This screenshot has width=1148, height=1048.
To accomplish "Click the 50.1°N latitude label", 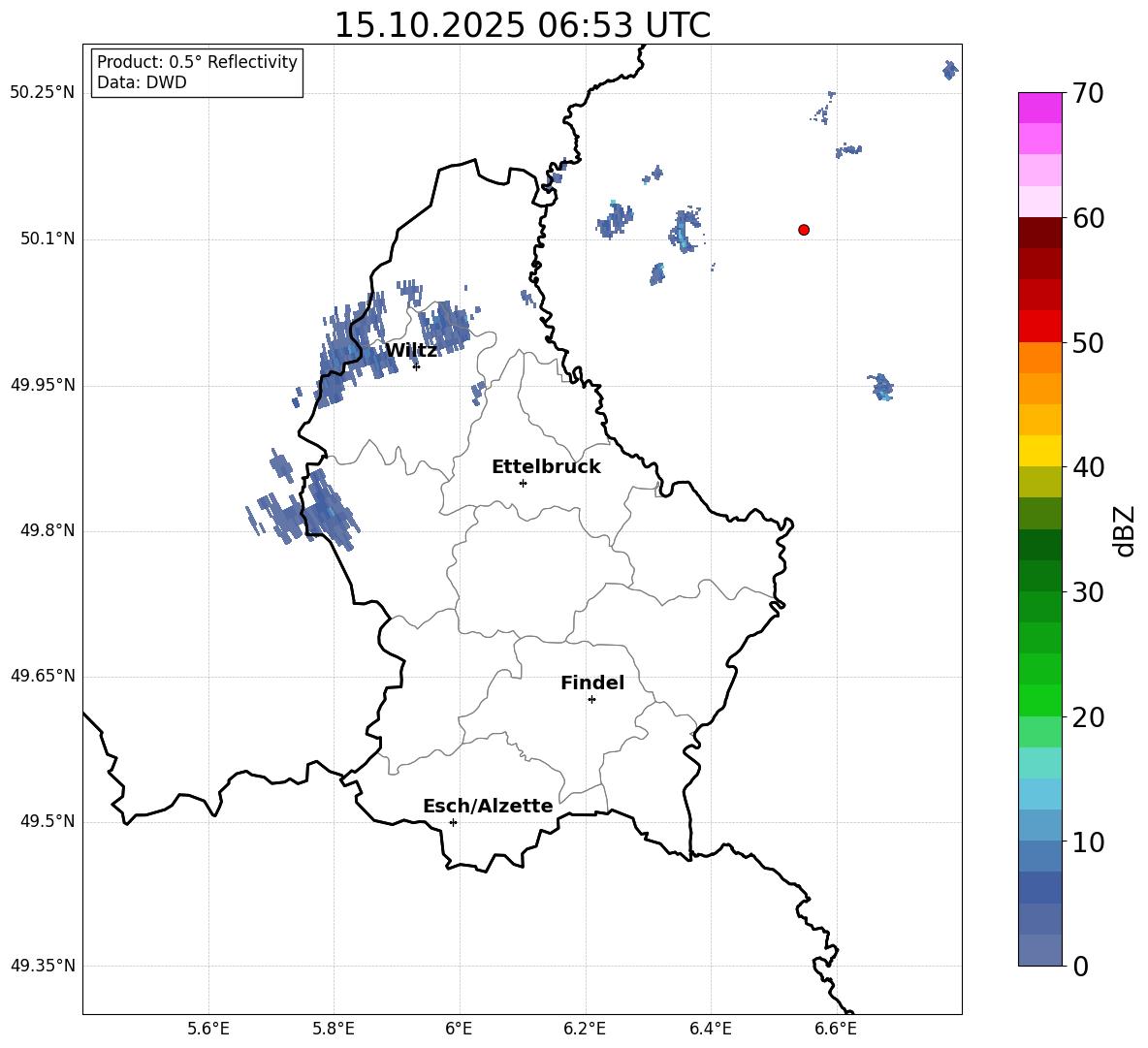I will [48, 238].
